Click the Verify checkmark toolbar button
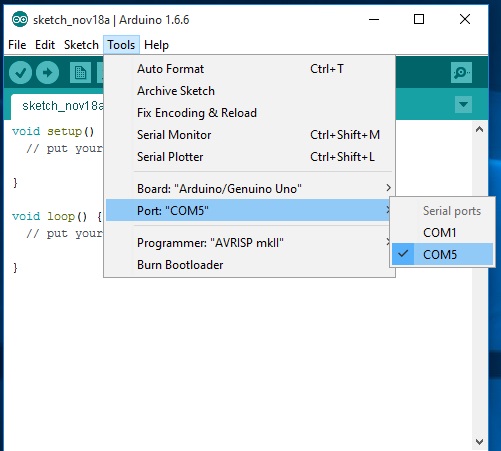The width and height of the screenshot is (501, 451). coord(20,72)
